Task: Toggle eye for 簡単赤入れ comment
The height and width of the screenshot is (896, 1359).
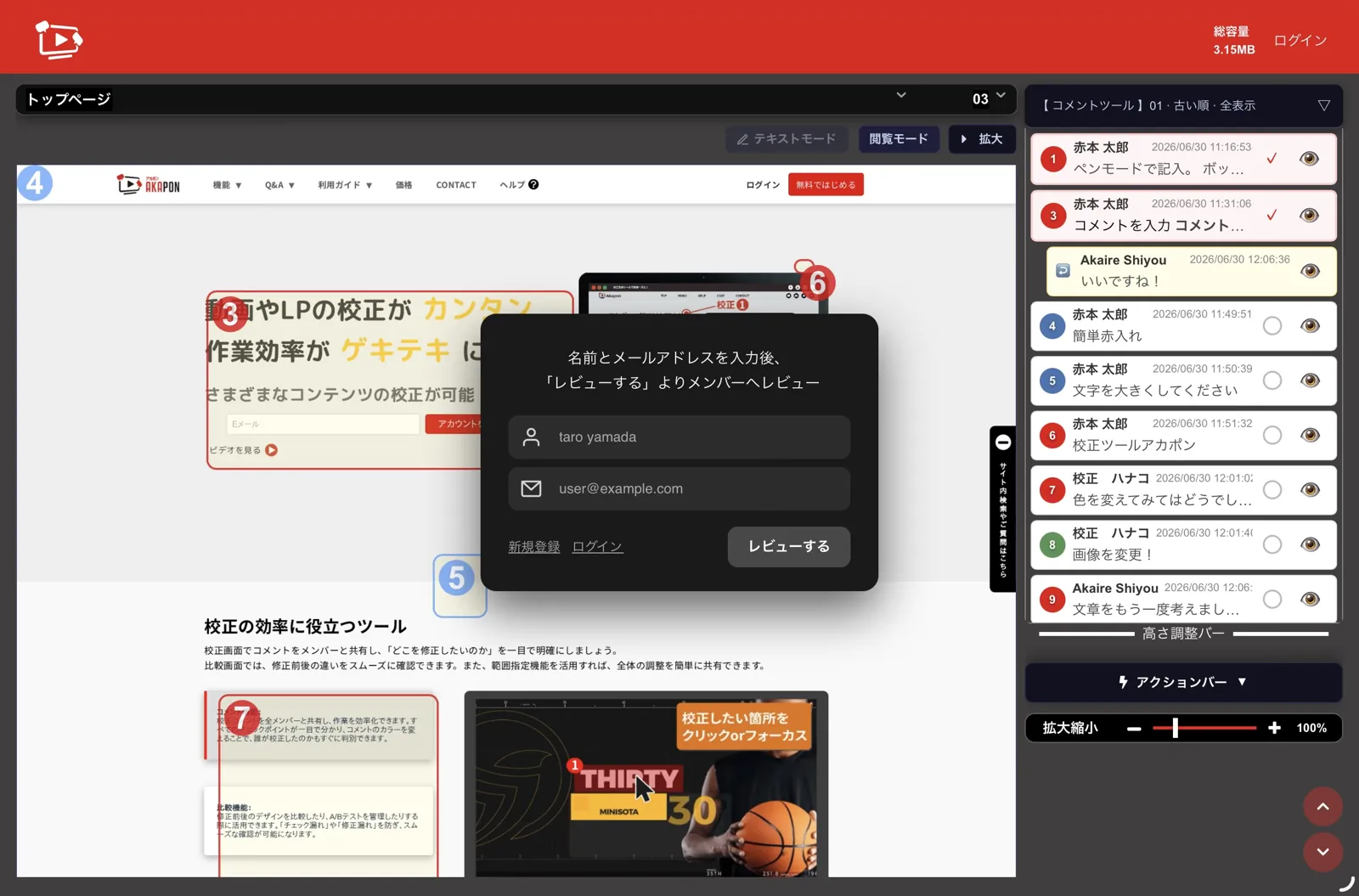Action: click(1310, 326)
